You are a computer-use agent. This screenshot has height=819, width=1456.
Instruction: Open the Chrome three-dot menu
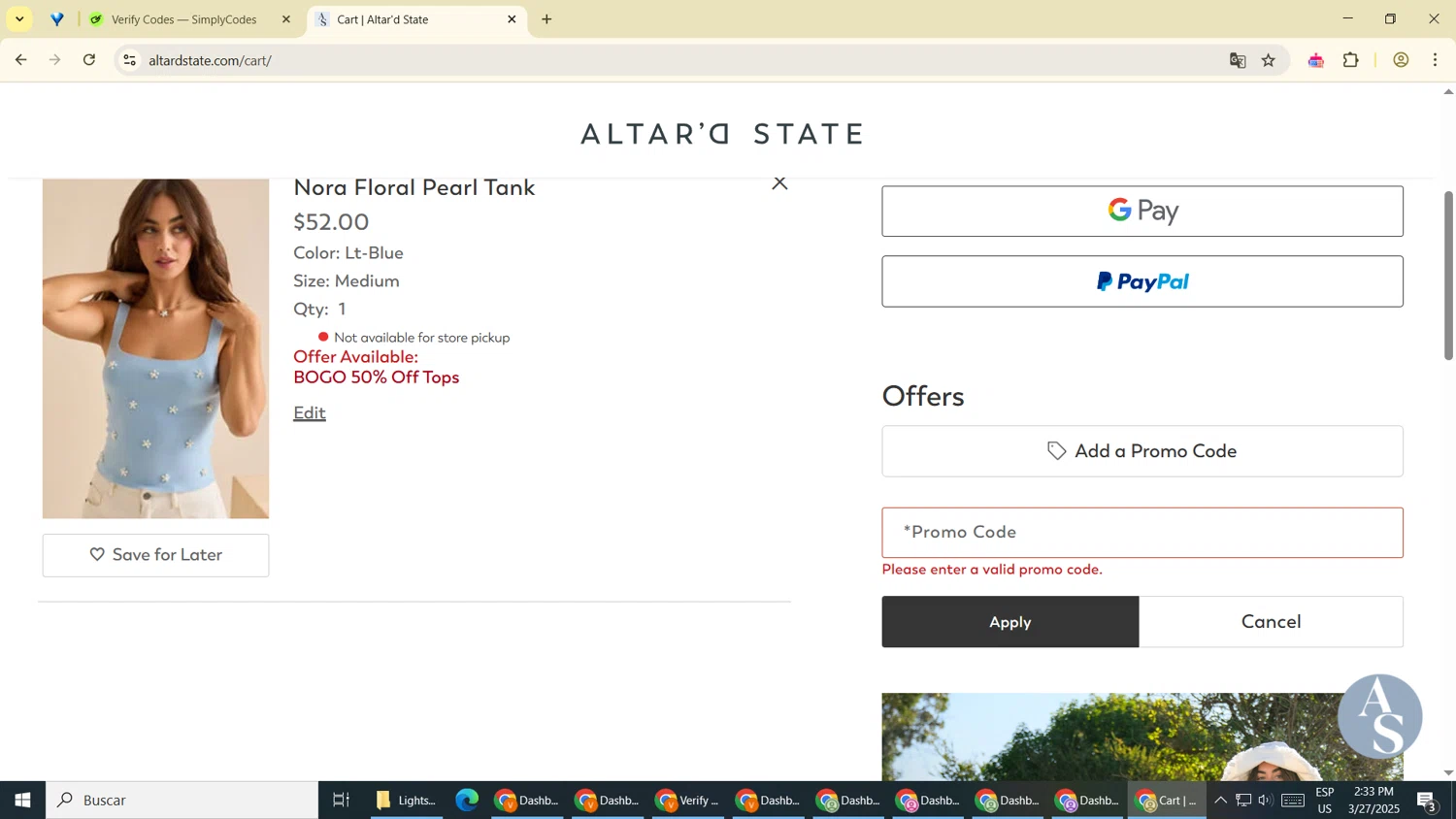[x=1436, y=60]
